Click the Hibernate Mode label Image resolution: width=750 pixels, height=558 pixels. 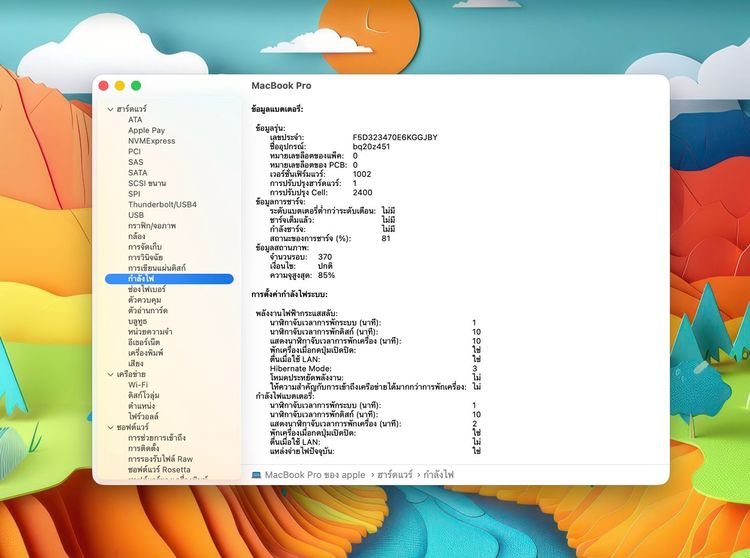click(300, 368)
